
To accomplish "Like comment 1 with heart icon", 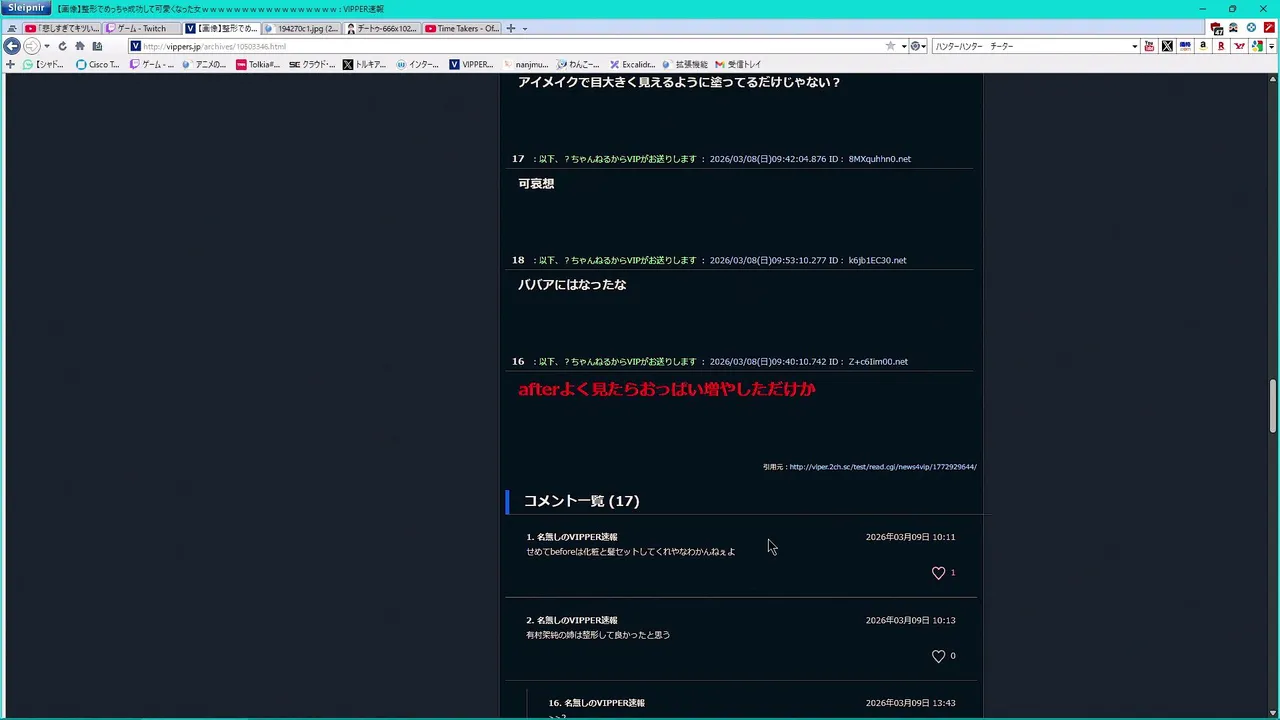I will (x=938, y=573).
